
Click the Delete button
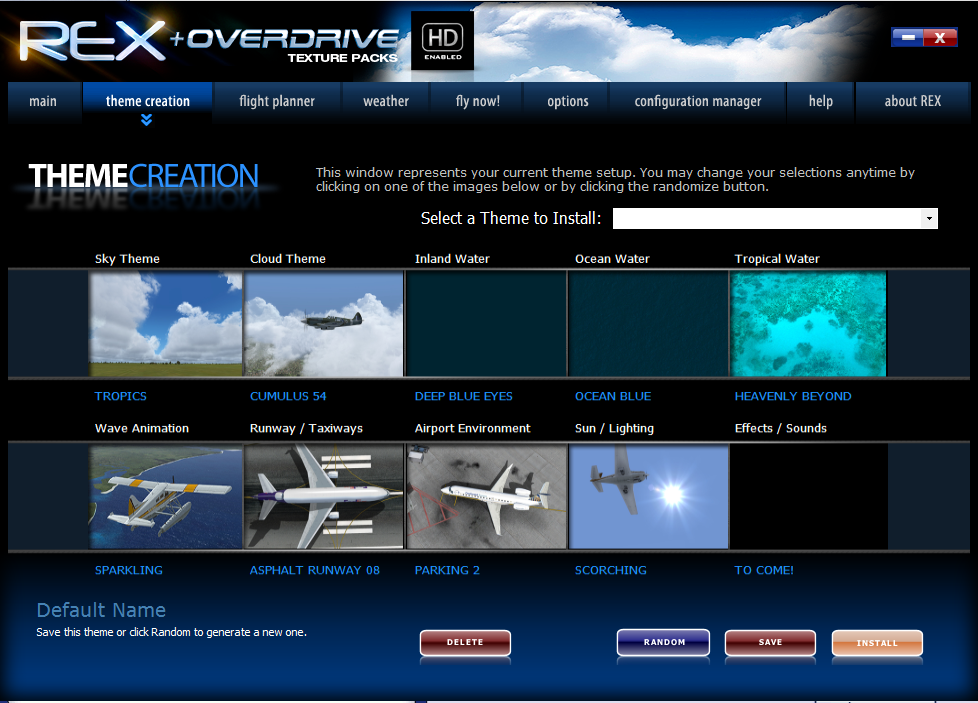click(x=465, y=643)
